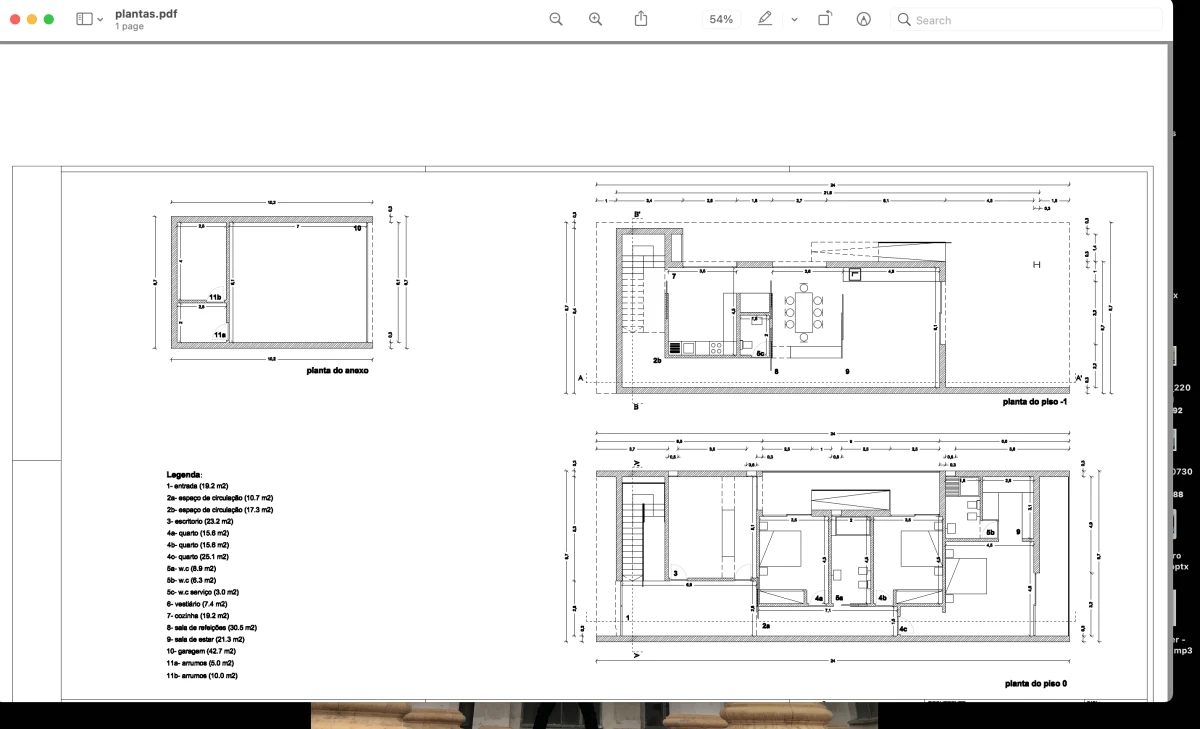Click the zoom out magnifier icon
1200x729 pixels.
pos(556,19)
